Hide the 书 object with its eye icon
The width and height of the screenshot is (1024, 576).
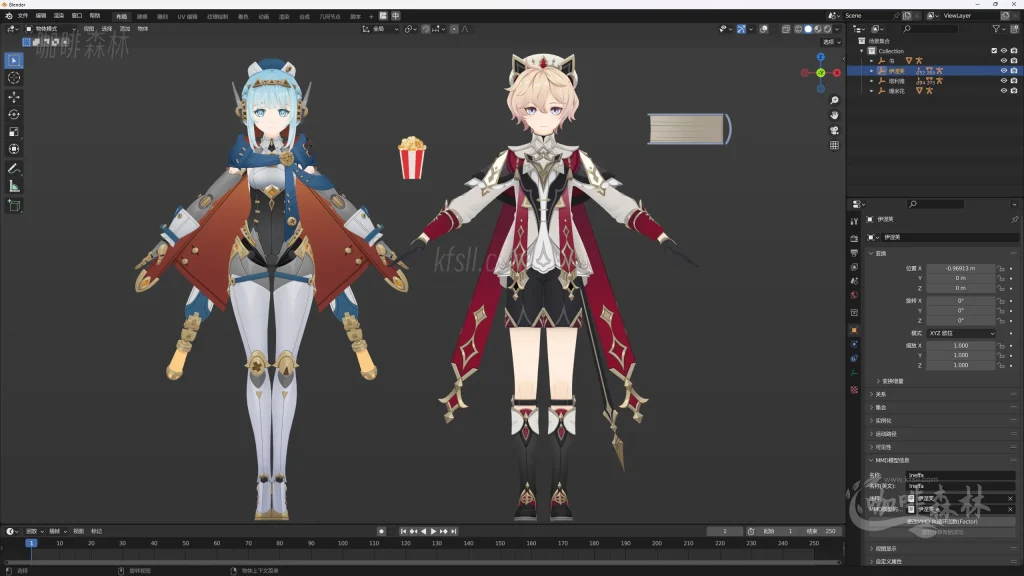click(1004, 61)
